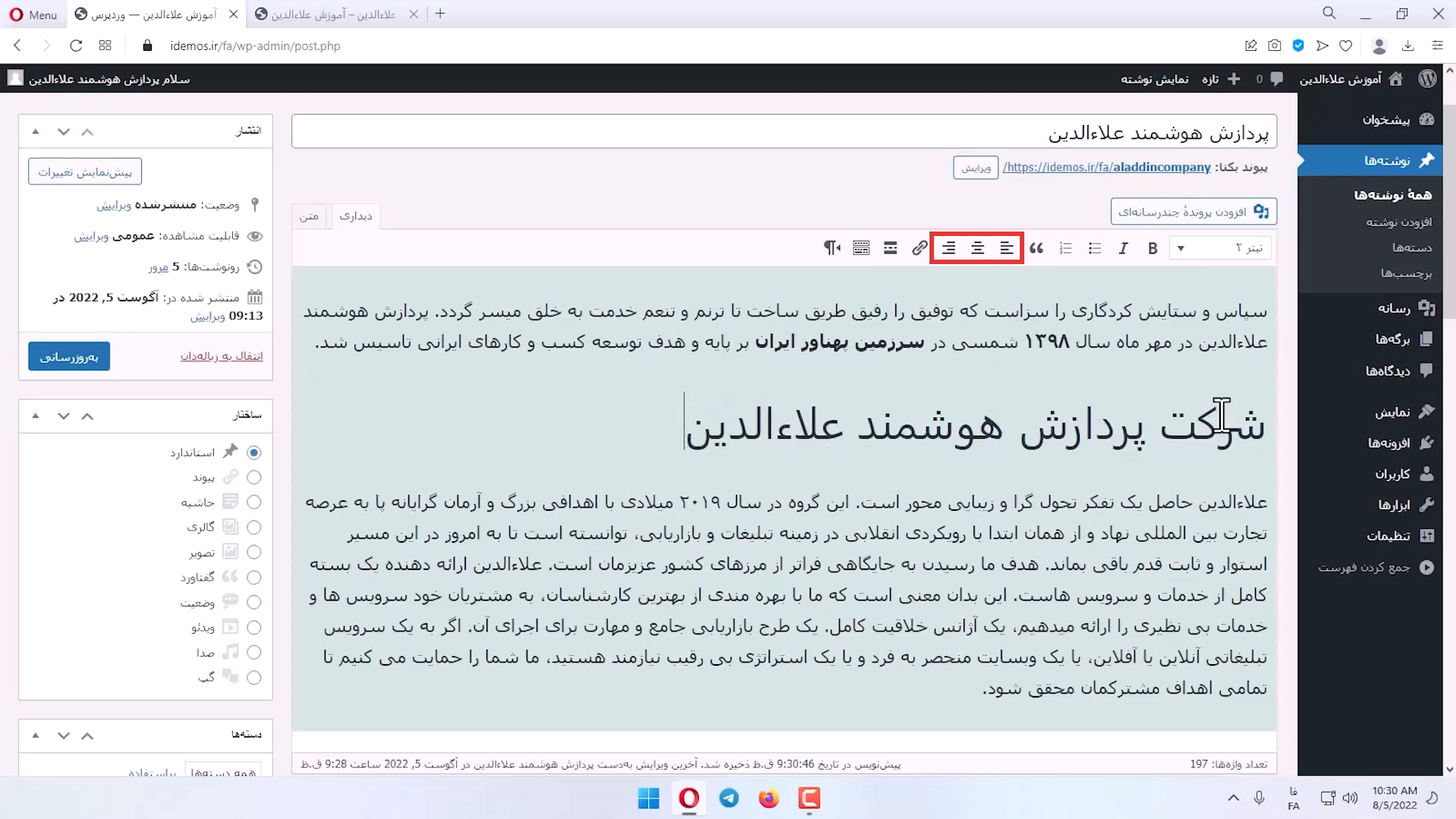Viewport: 1456px width, 819px height.
Task: Select the گالری post format
Action: click(x=254, y=527)
